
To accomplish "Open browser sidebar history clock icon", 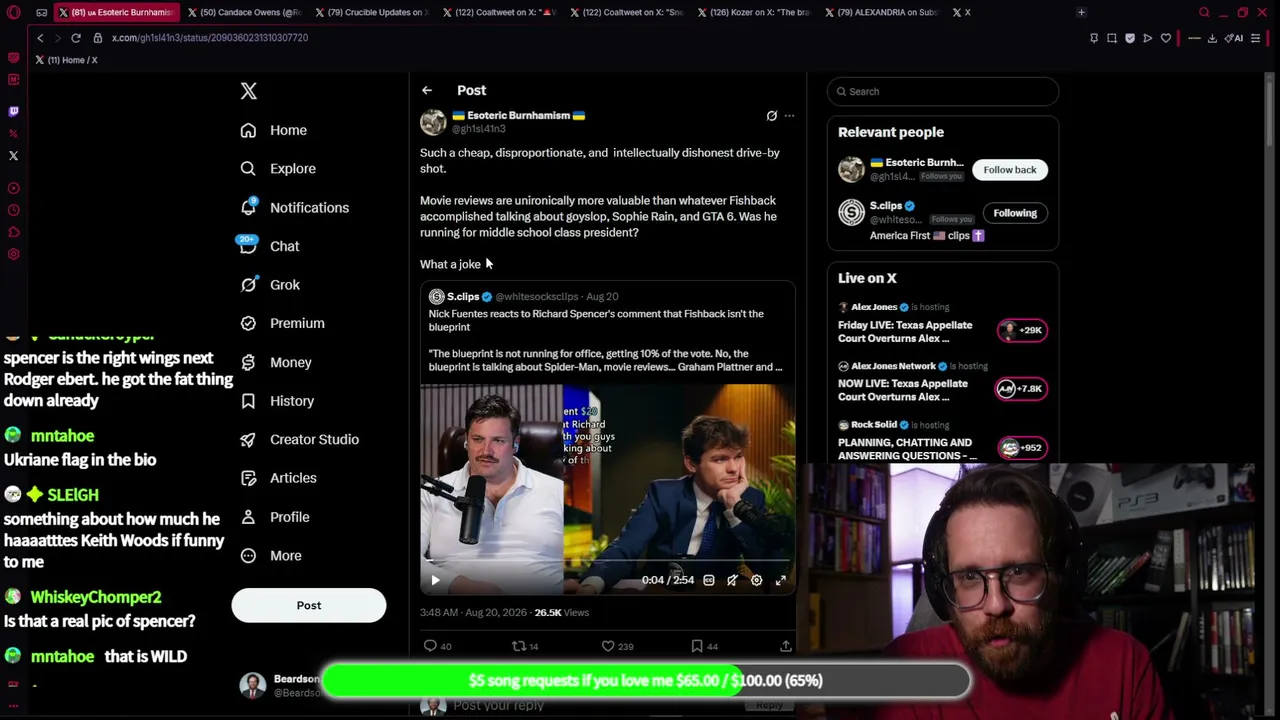I will 13,210.
